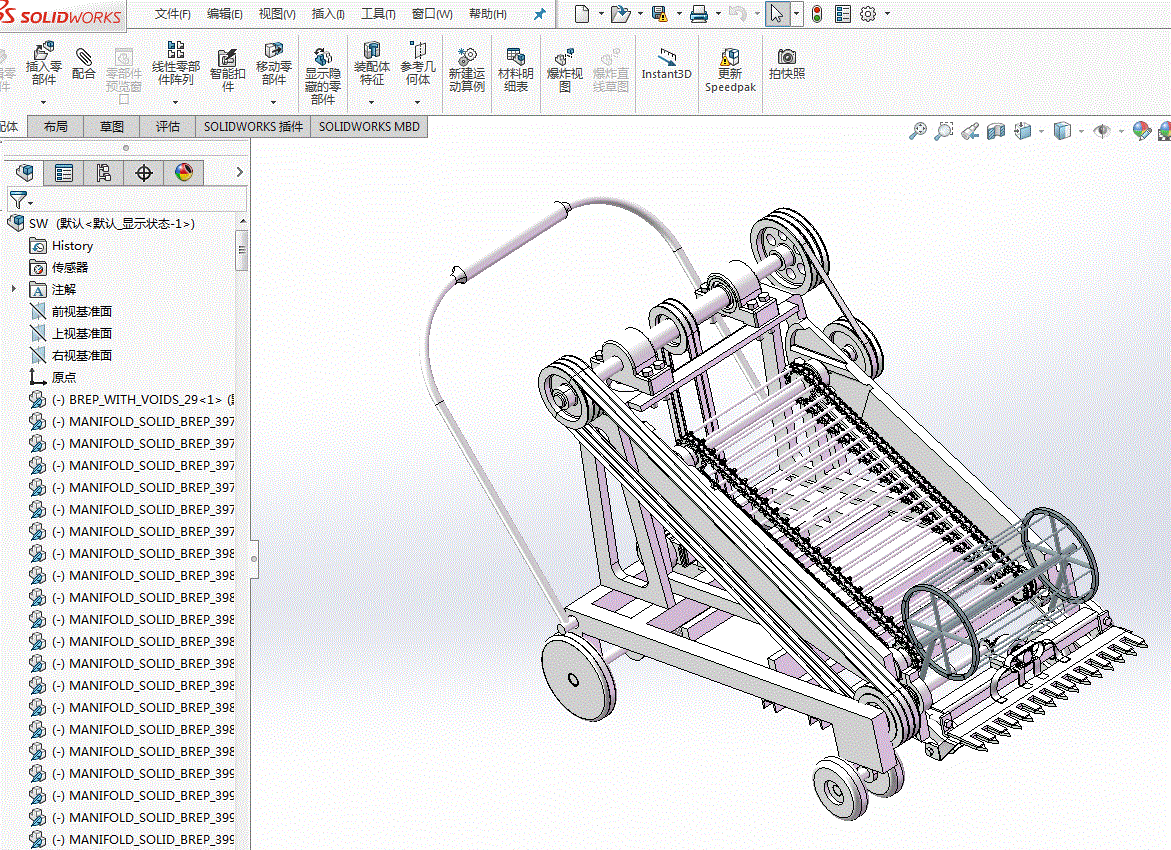Click the New Motion Study (新建运动算例) icon
1171x850 pixels.
[466, 62]
